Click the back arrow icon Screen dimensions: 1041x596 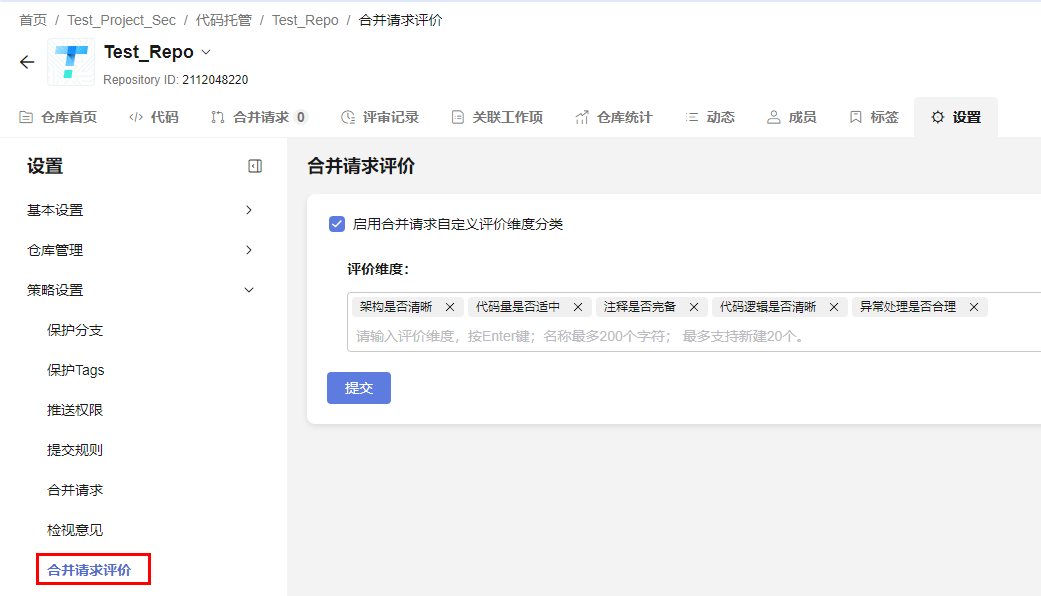[27, 62]
